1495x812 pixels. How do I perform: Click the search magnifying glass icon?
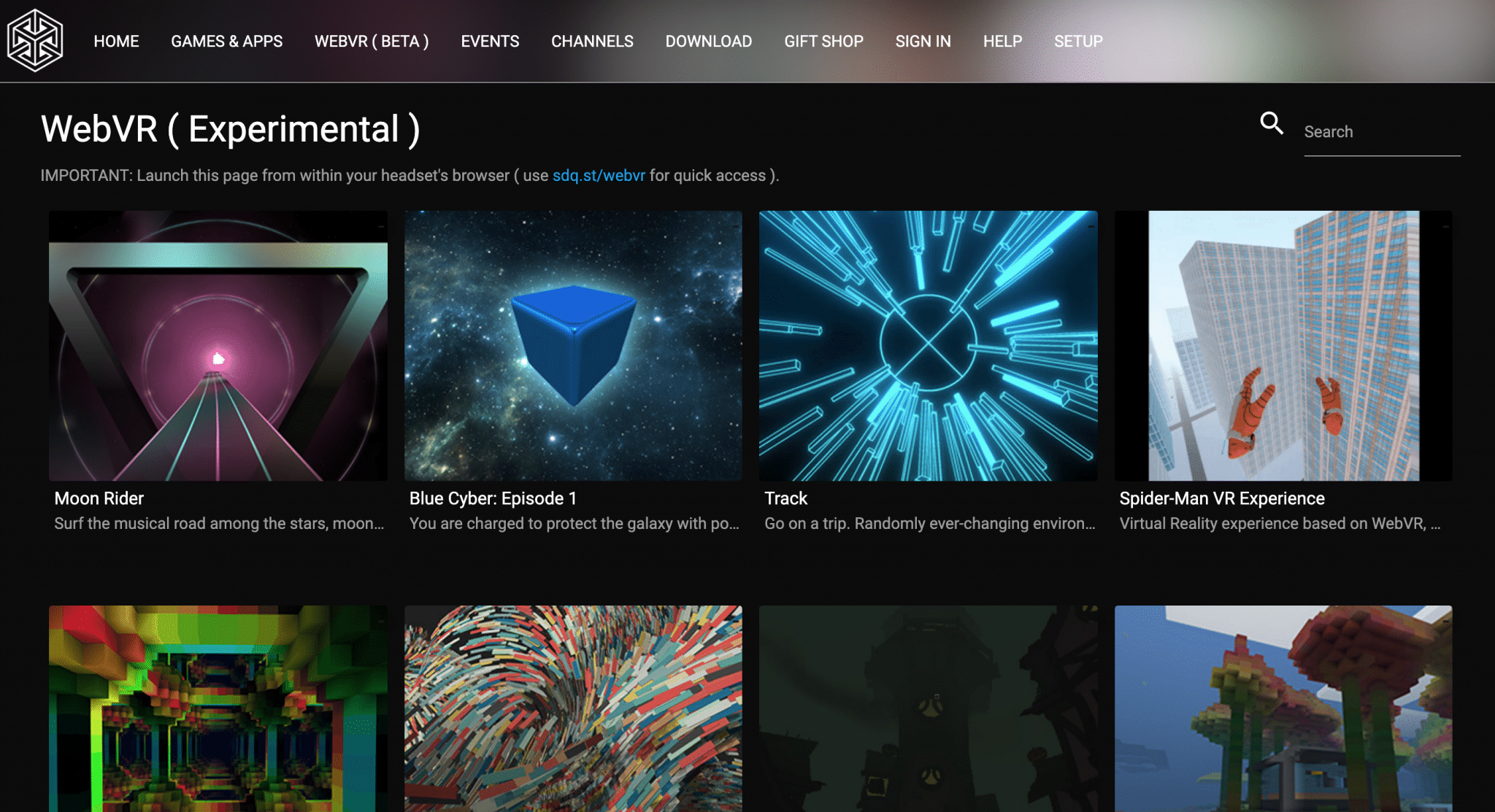[1272, 124]
